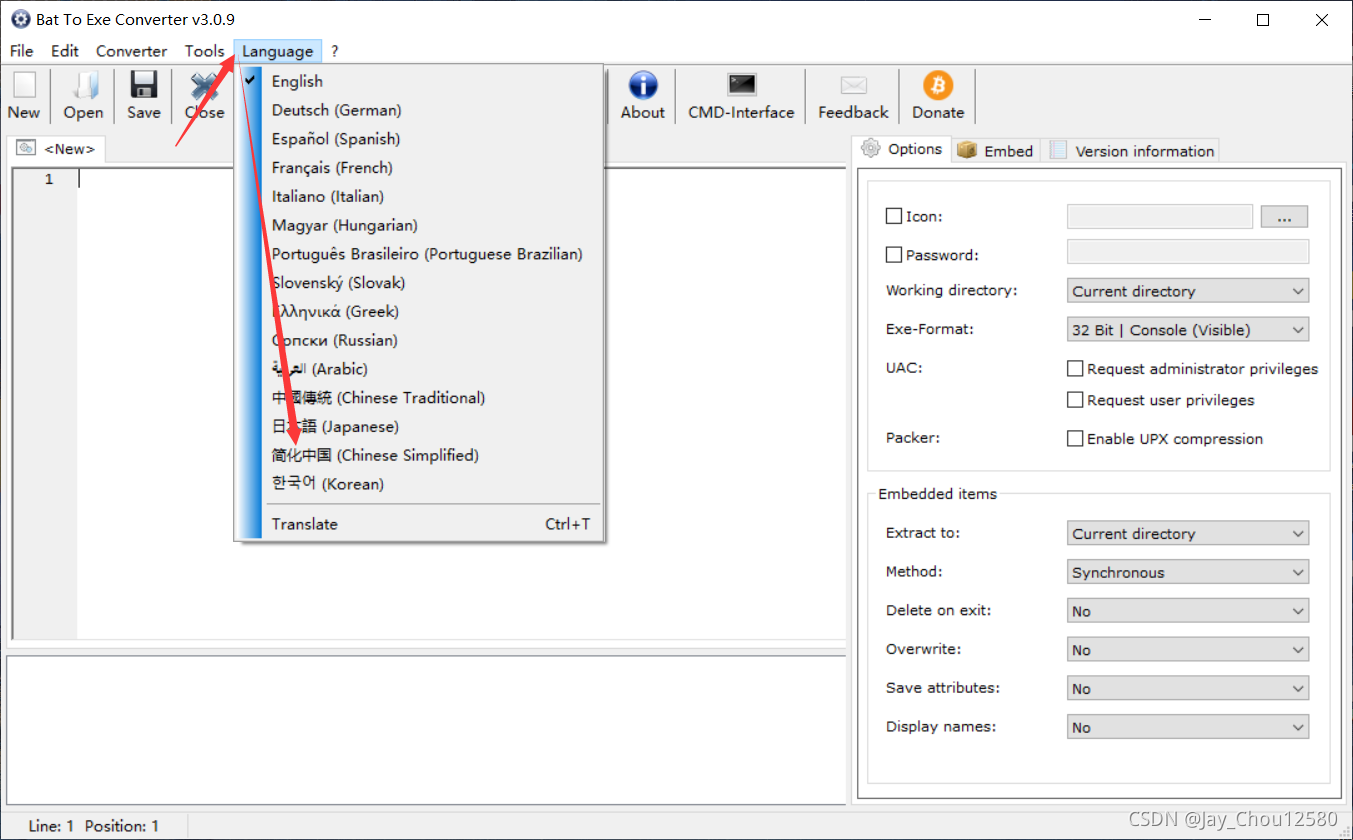
Task: Click the lower output log pane
Action: (426, 728)
